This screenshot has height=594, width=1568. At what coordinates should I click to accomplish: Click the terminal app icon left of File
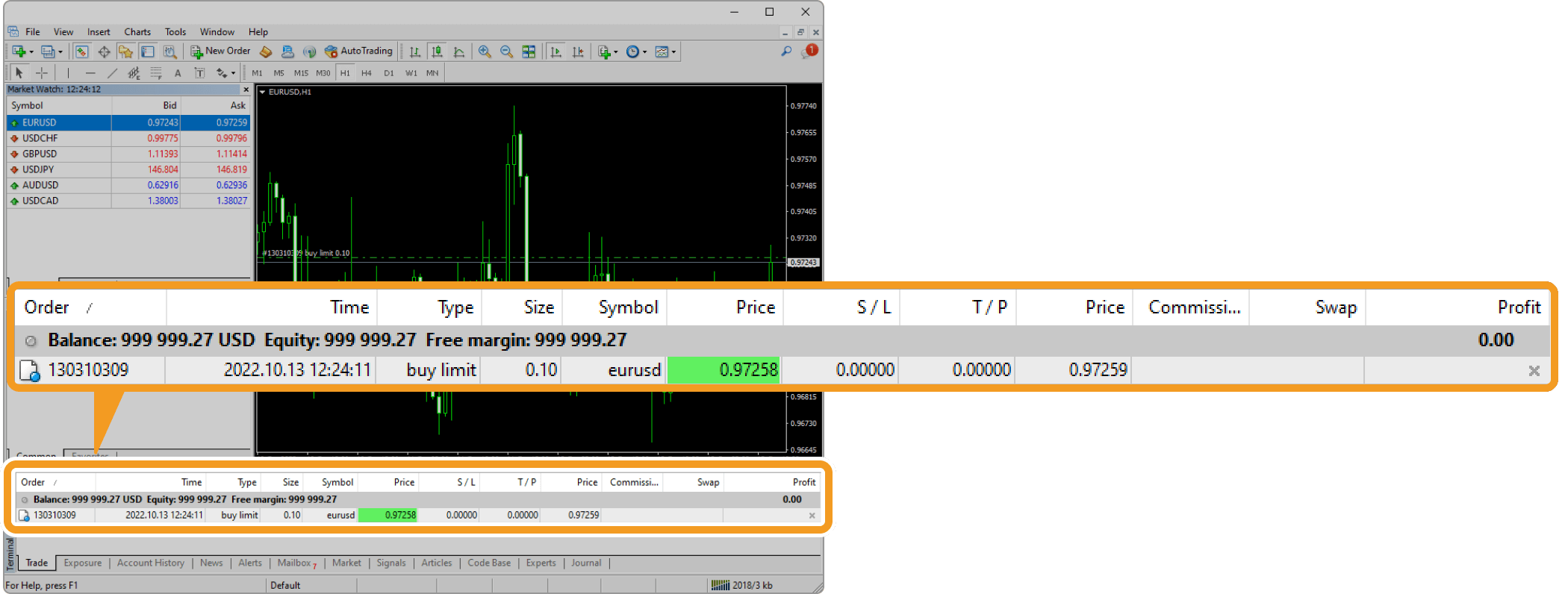click(x=13, y=31)
